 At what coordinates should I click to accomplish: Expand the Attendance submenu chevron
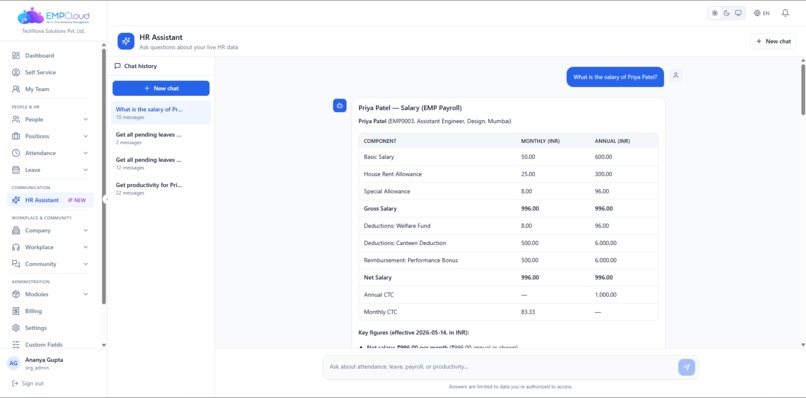(x=85, y=153)
